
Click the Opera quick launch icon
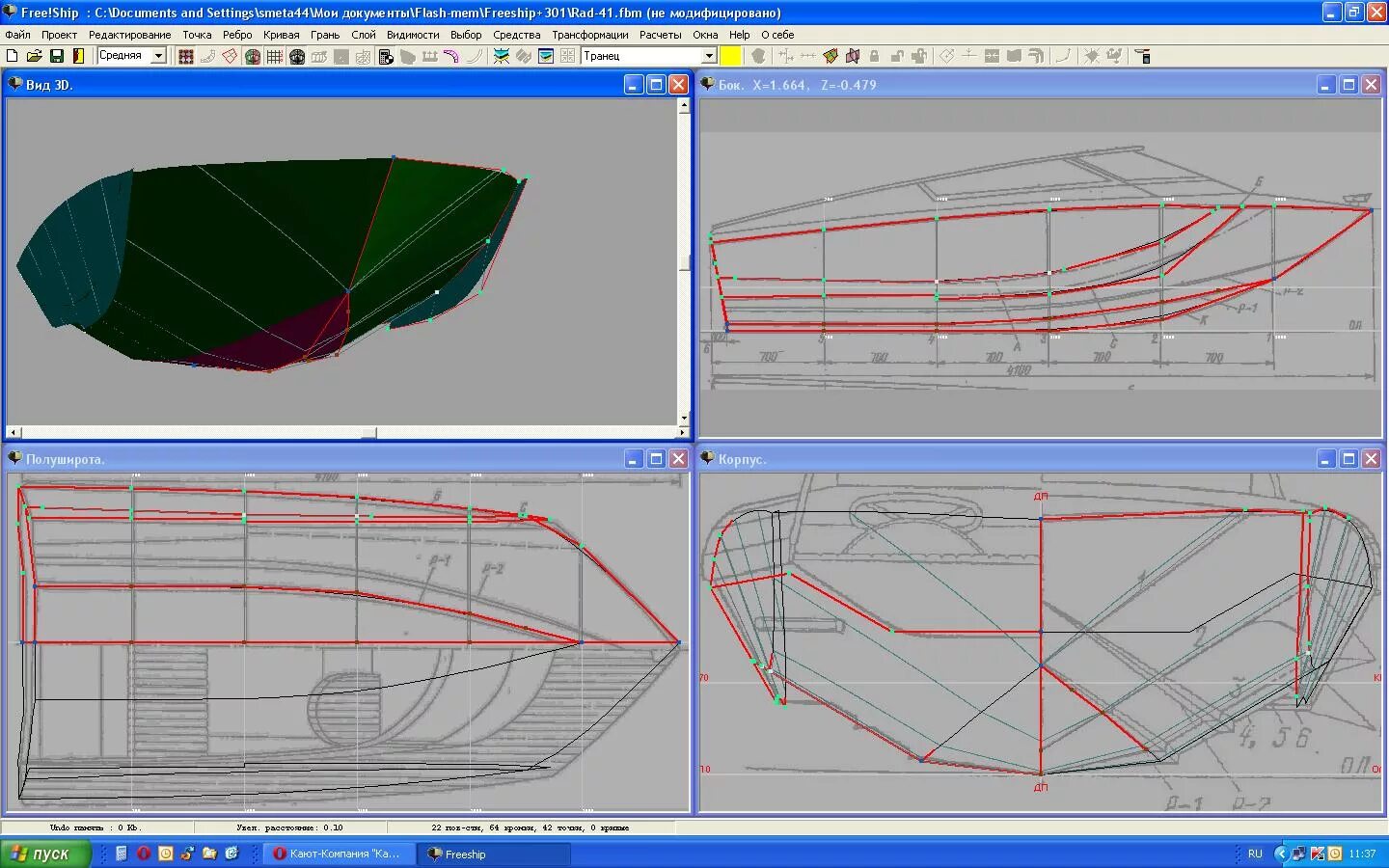pyautogui.click(x=143, y=854)
